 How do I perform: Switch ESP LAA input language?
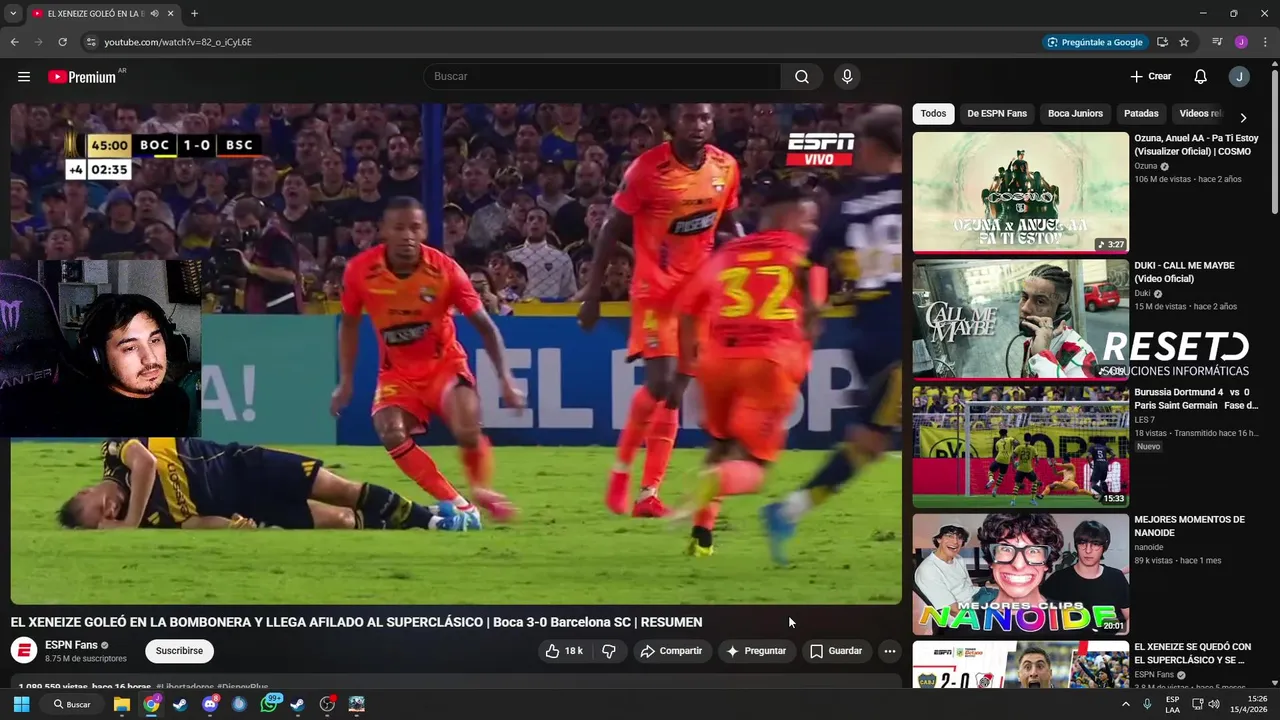click(1172, 704)
